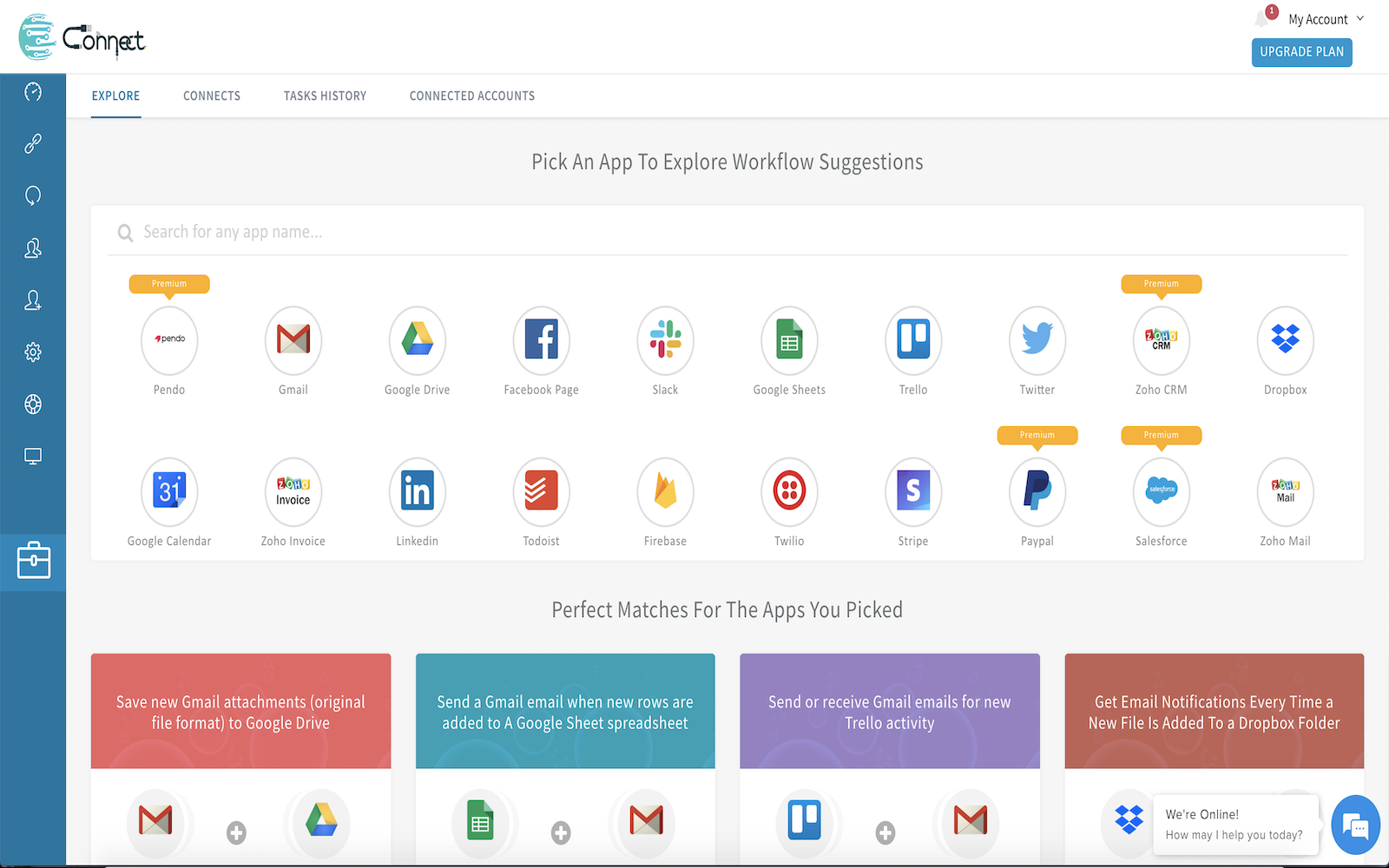Switch to the Connects tab

click(x=212, y=95)
